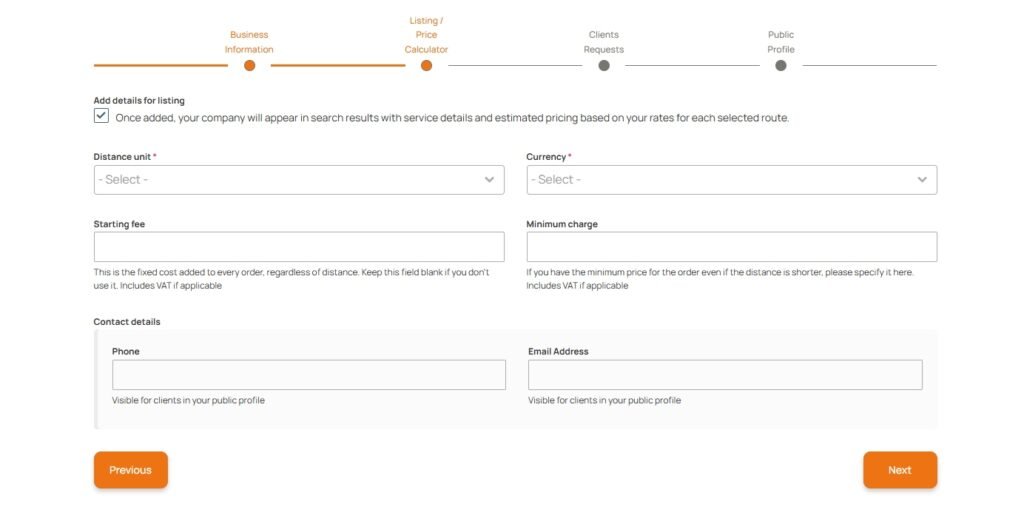1024x524 pixels.
Task: Click the chevron arrow in Distance unit field
Action: click(x=489, y=180)
